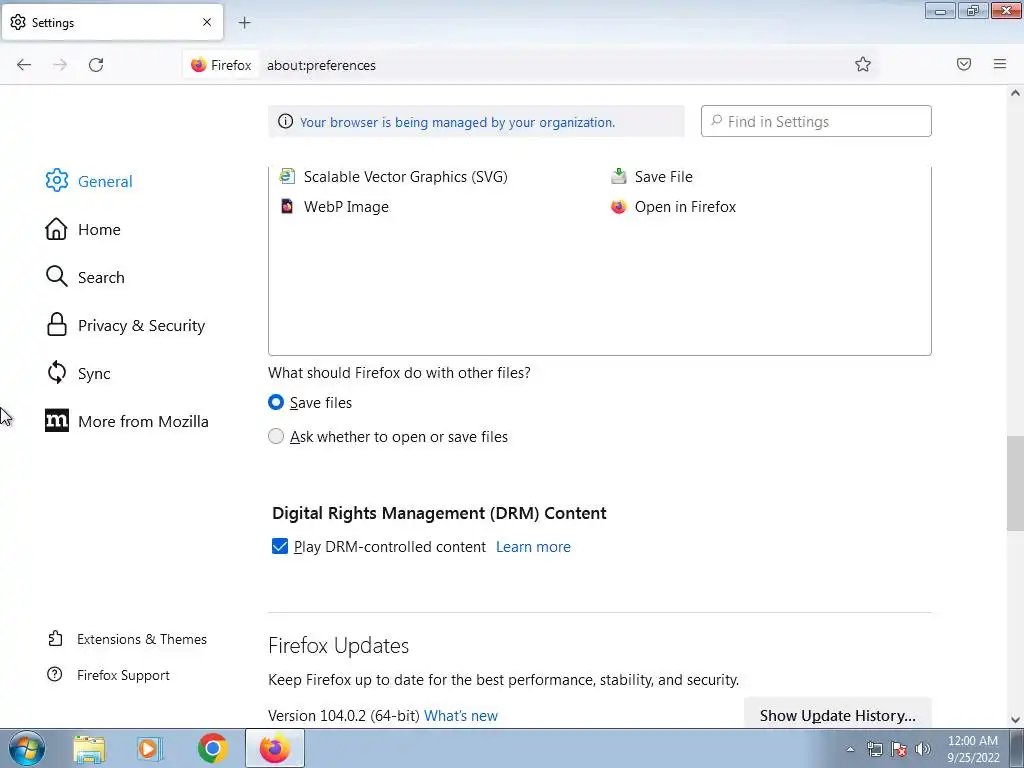
Task: Open the What's new link
Action: (460, 716)
